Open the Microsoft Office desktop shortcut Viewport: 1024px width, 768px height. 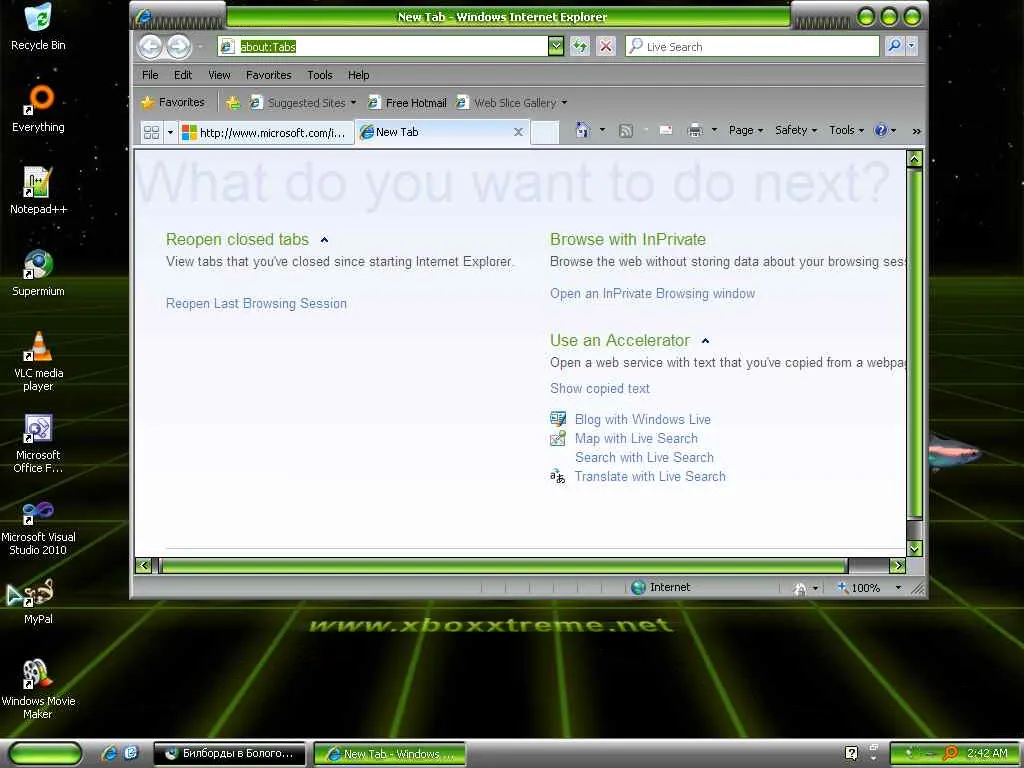[x=38, y=443]
